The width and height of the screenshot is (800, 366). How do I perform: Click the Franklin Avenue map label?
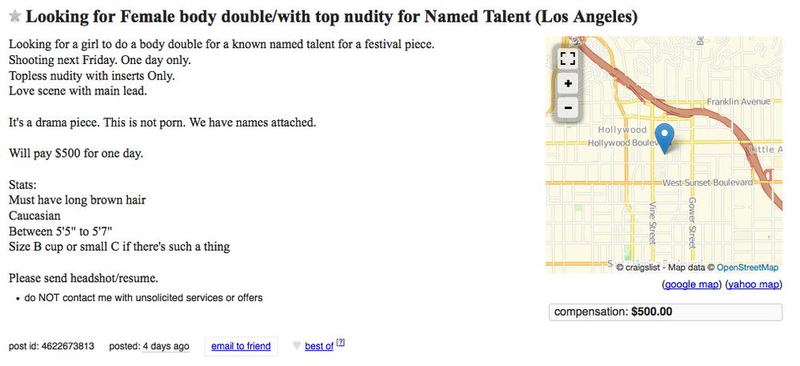tap(738, 102)
